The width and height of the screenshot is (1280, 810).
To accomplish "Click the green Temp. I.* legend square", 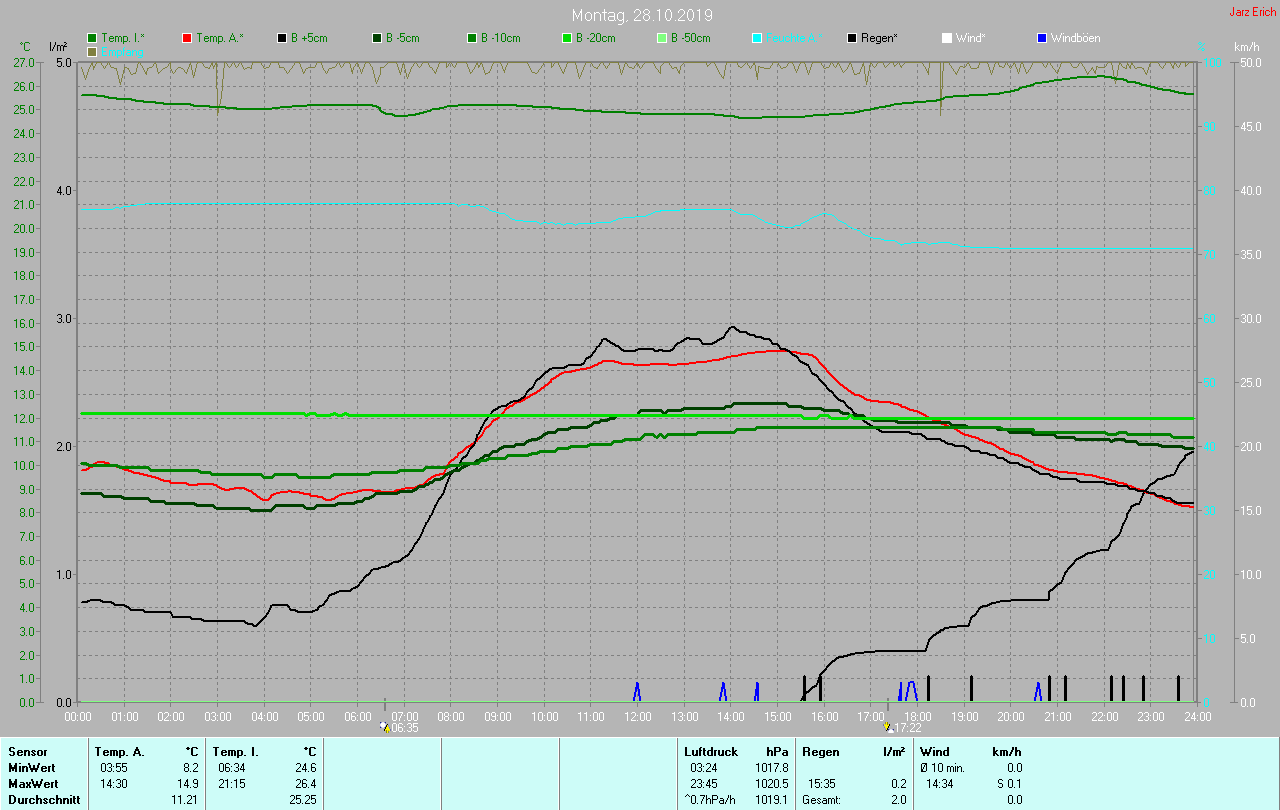I will click(93, 38).
